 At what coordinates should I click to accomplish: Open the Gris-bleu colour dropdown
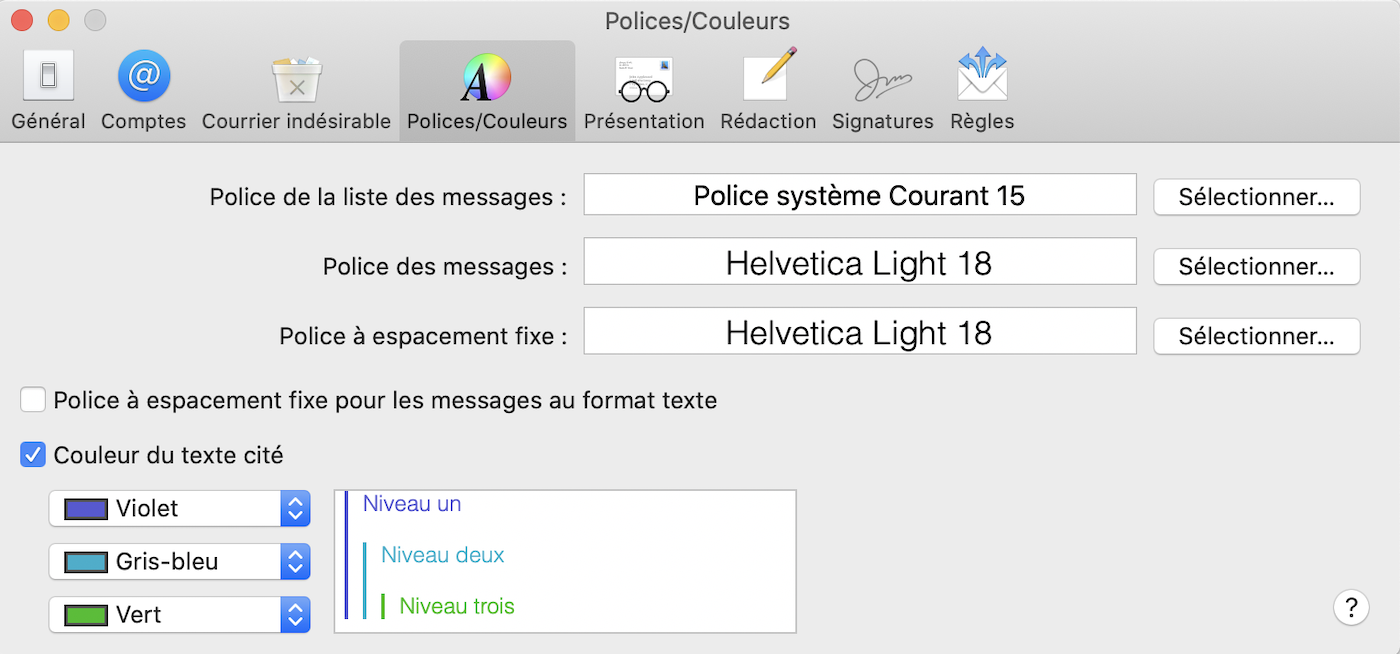(294, 561)
